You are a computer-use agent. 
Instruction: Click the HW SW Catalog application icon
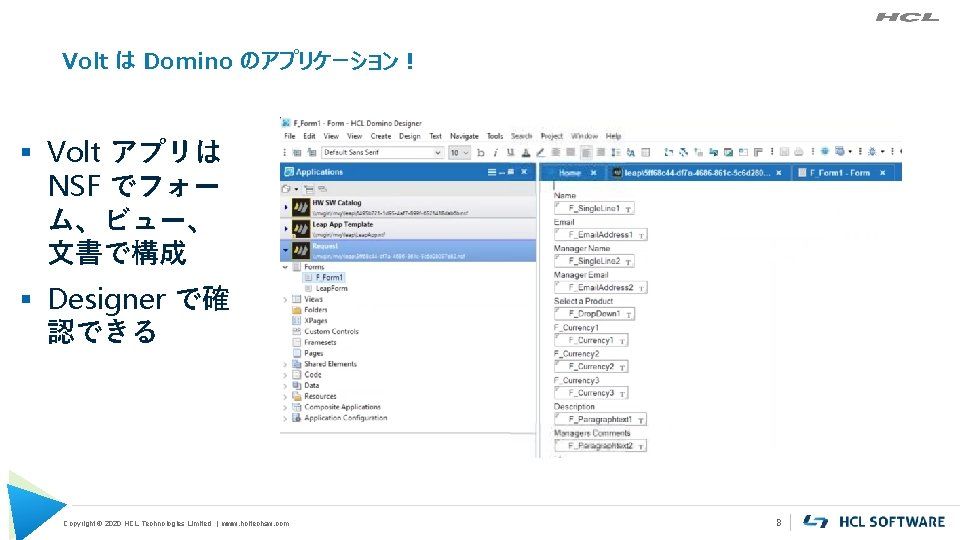301,208
